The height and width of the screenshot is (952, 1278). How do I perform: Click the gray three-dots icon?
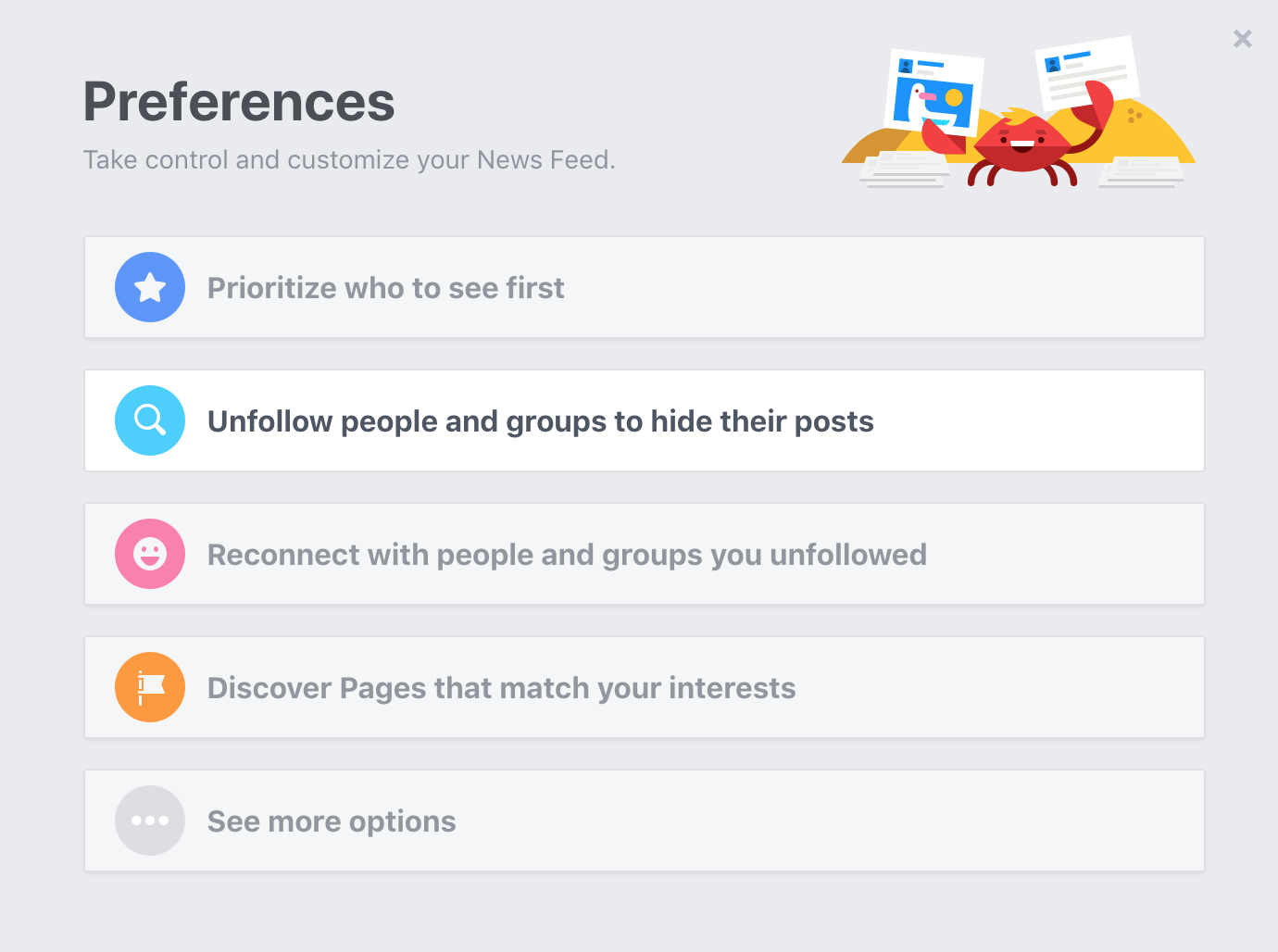[150, 820]
